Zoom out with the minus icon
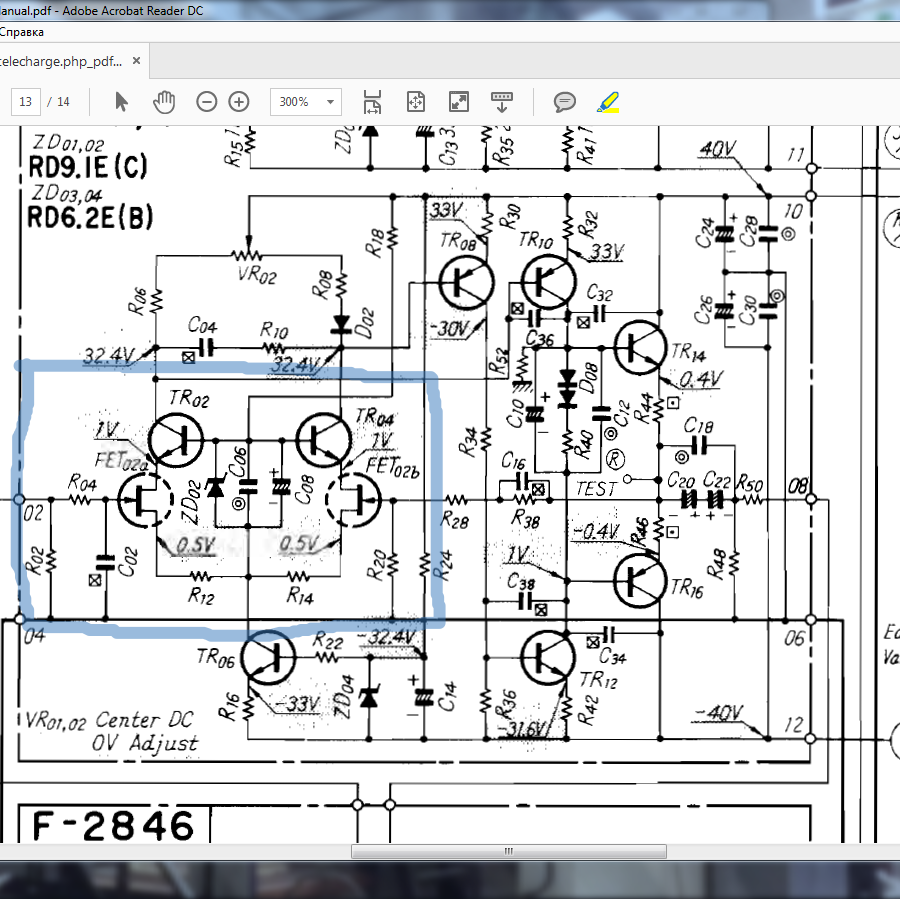Viewport: 900px width, 899px height. (207, 102)
